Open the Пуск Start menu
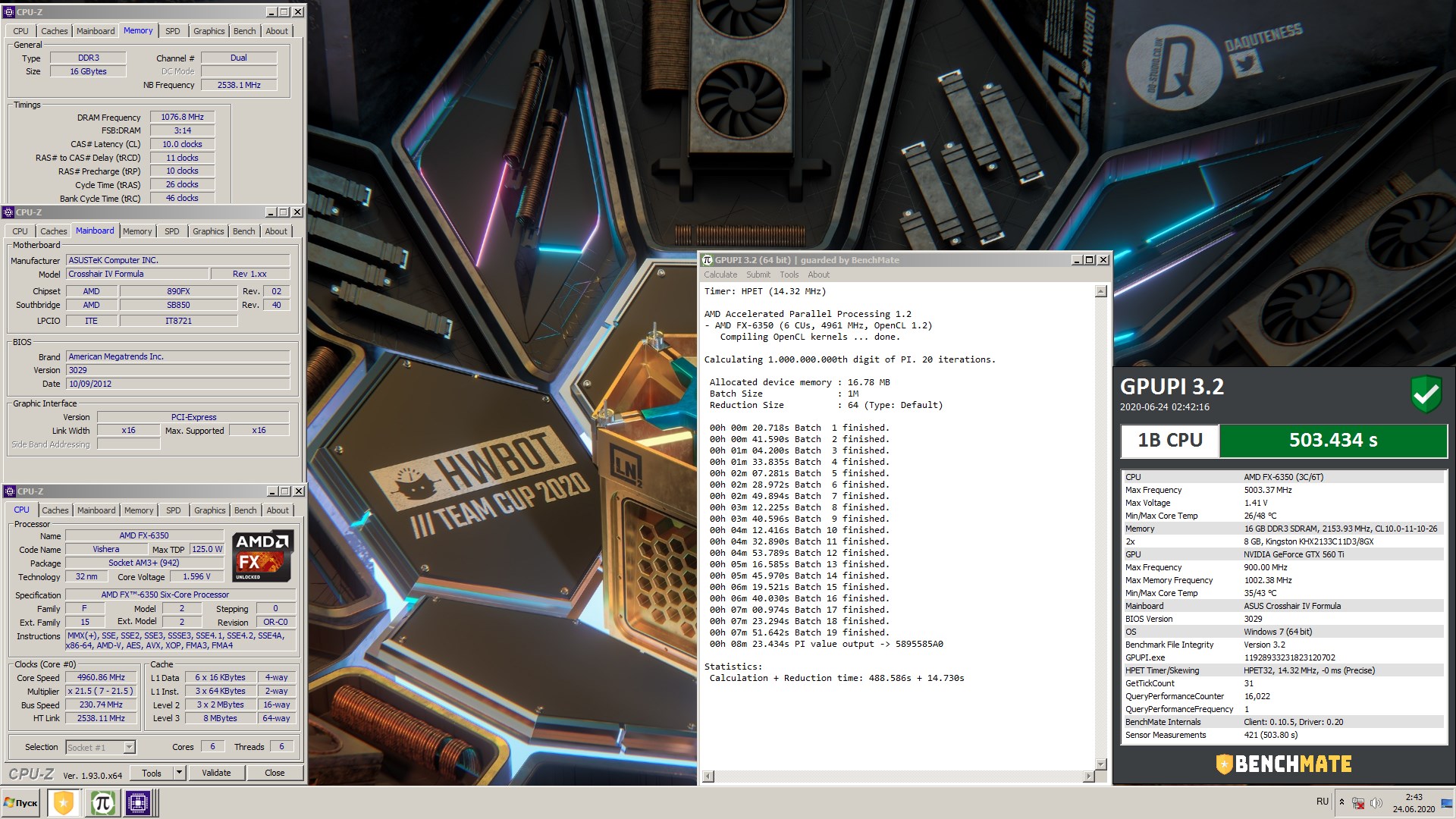1456x819 pixels. 21,802
